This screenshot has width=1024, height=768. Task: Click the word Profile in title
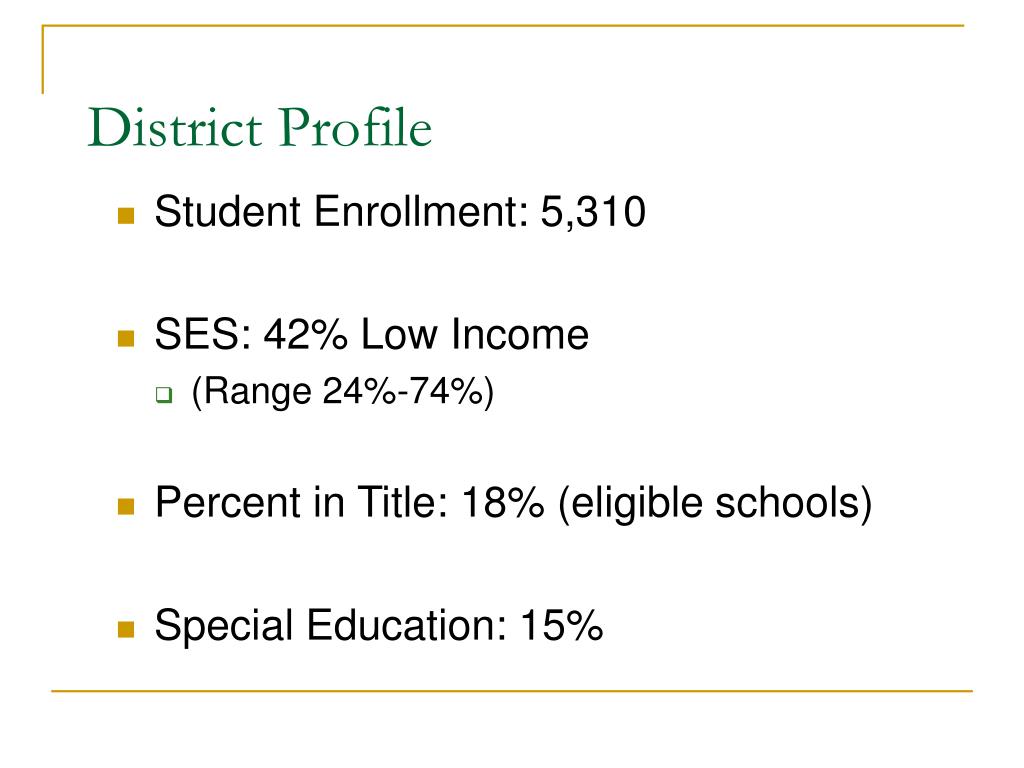[x=356, y=127]
